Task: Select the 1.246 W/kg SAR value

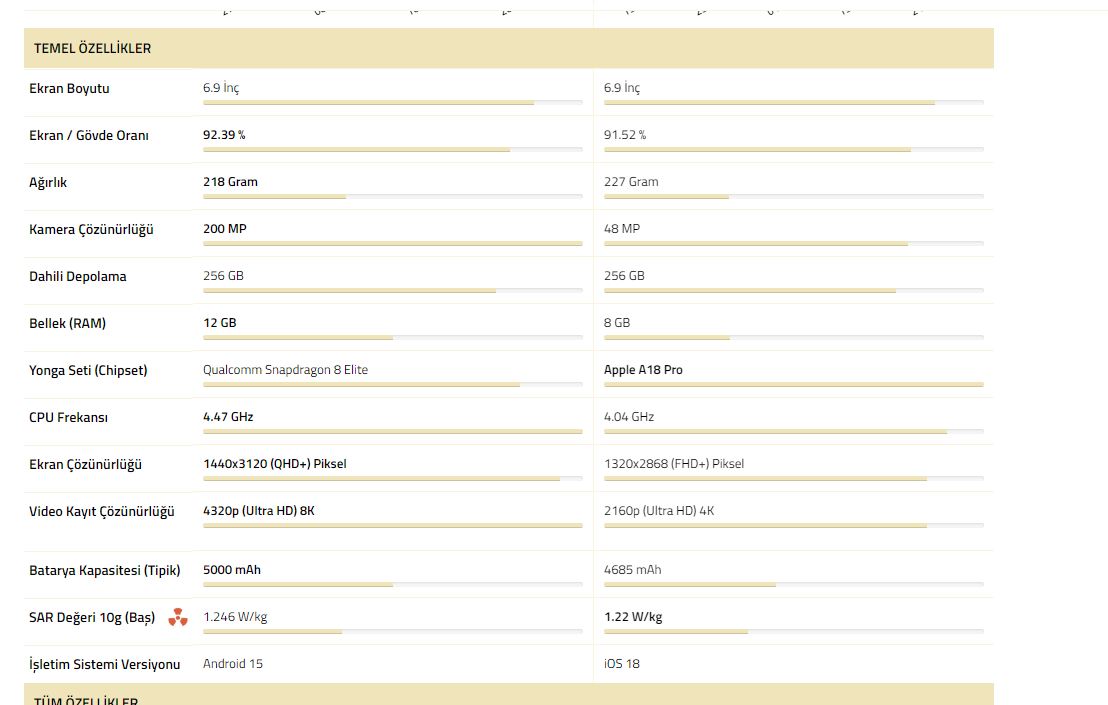Action: tap(235, 617)
